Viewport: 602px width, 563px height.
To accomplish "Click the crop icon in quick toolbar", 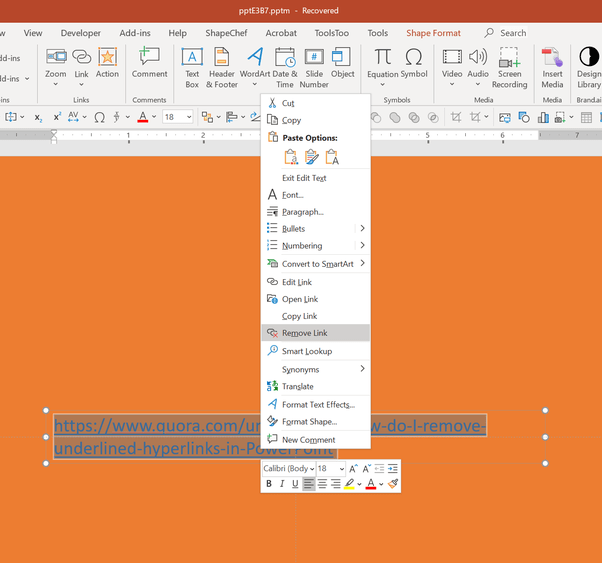I will pos(456,117).
